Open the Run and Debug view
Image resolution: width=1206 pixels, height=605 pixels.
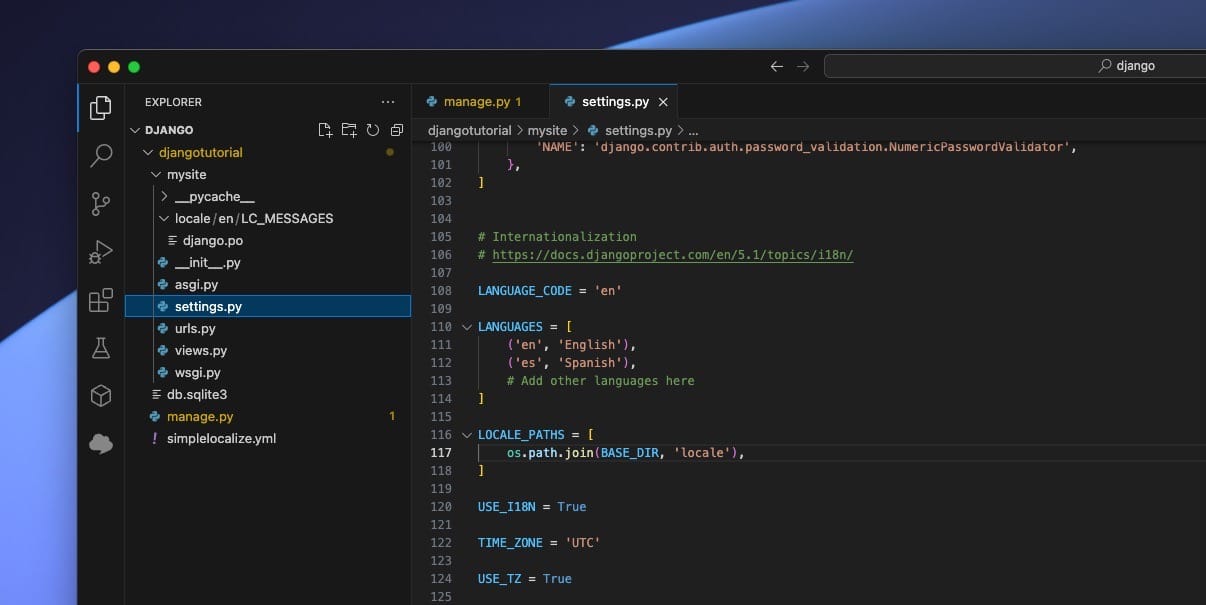pyautogui.click(x=101, y=252)
